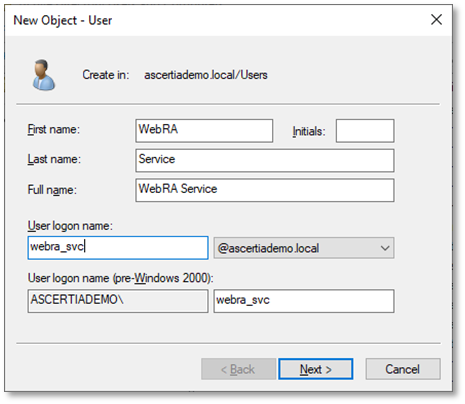Image resolution: width=465 pixels, height=404 pixels.
Task: Click the User logon name label
Action: click(70, 226)
